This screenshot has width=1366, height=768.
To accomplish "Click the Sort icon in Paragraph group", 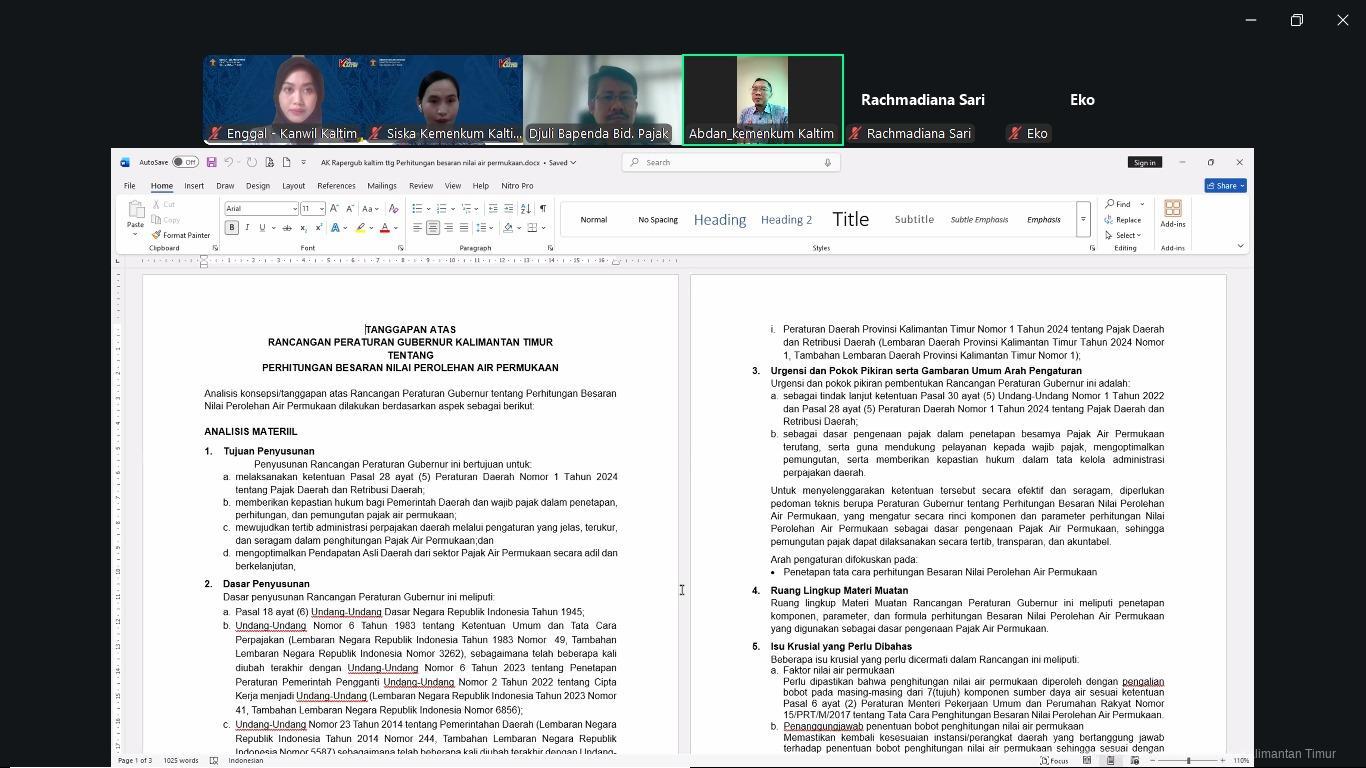I will point(526,209).
